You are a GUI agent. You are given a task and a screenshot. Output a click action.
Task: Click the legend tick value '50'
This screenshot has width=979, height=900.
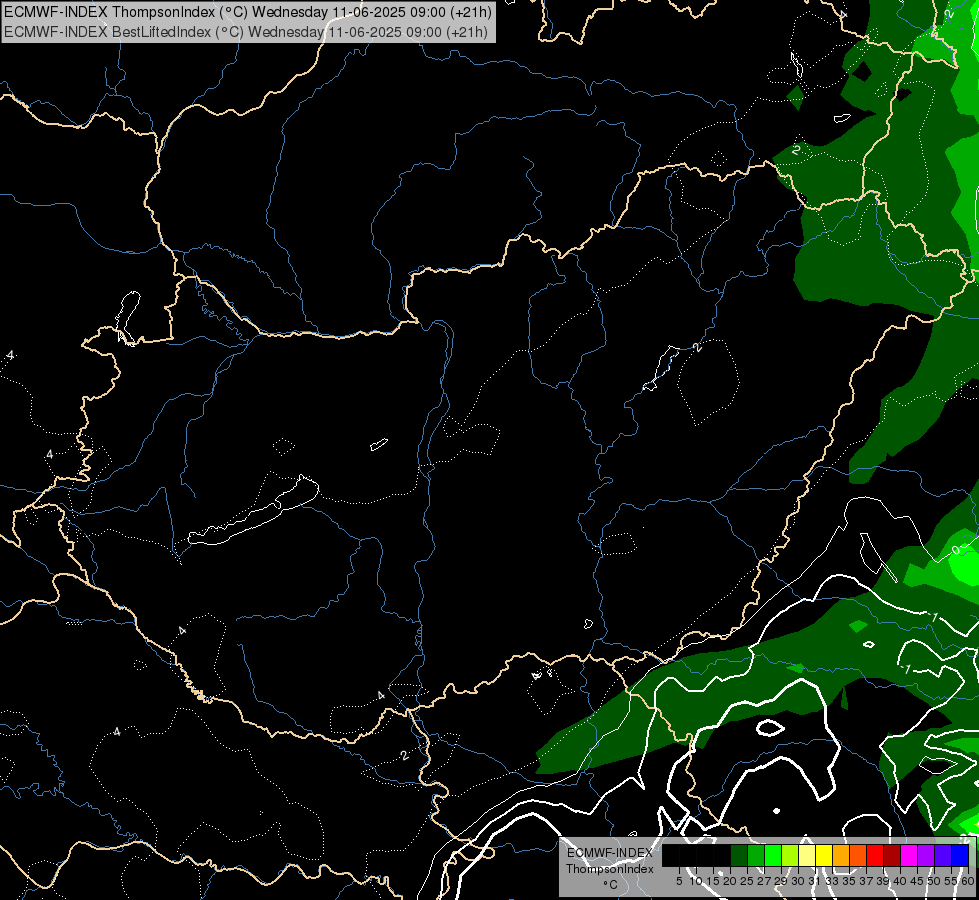[934, 881]
